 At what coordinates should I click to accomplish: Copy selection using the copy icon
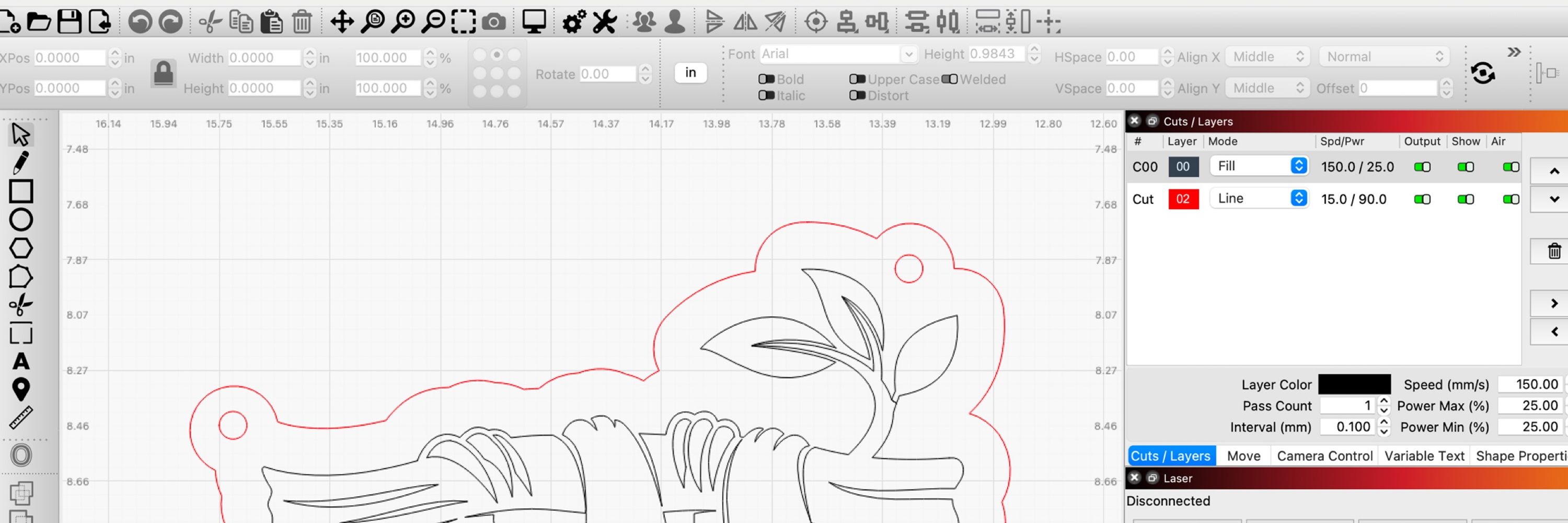pos(241,22)
